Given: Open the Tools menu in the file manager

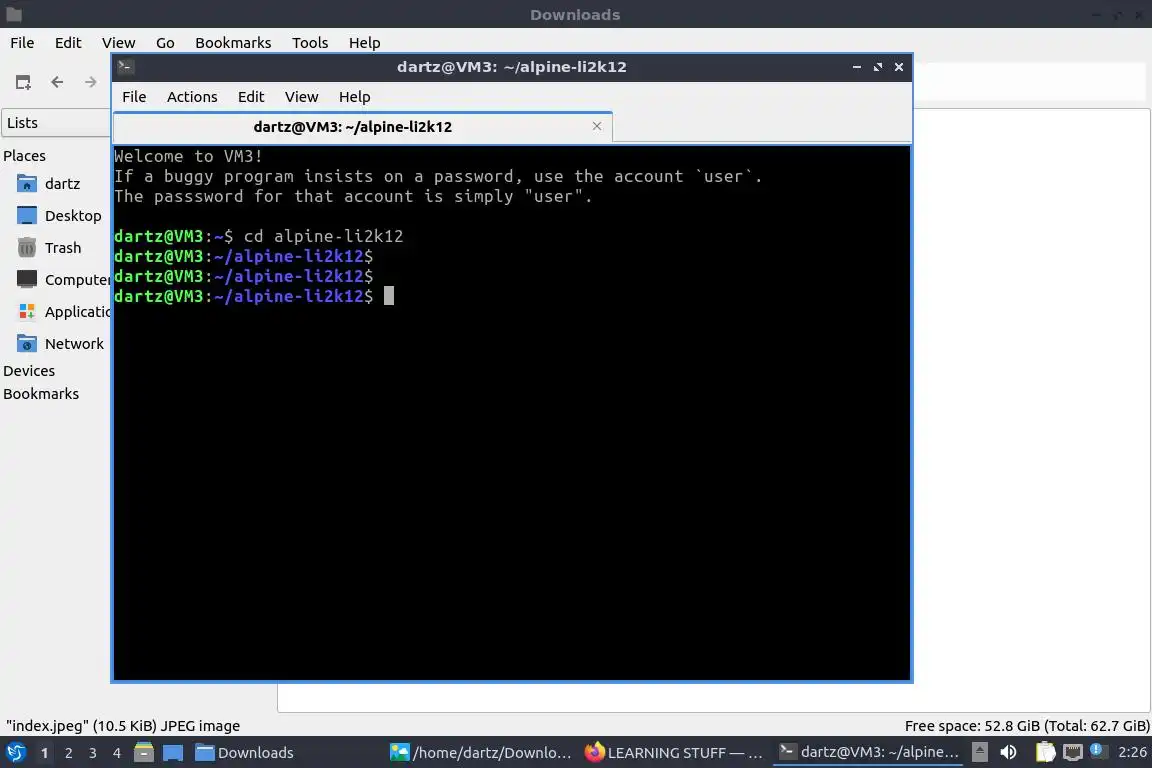Looking at the screenshot, I should (x=310, y=43).
